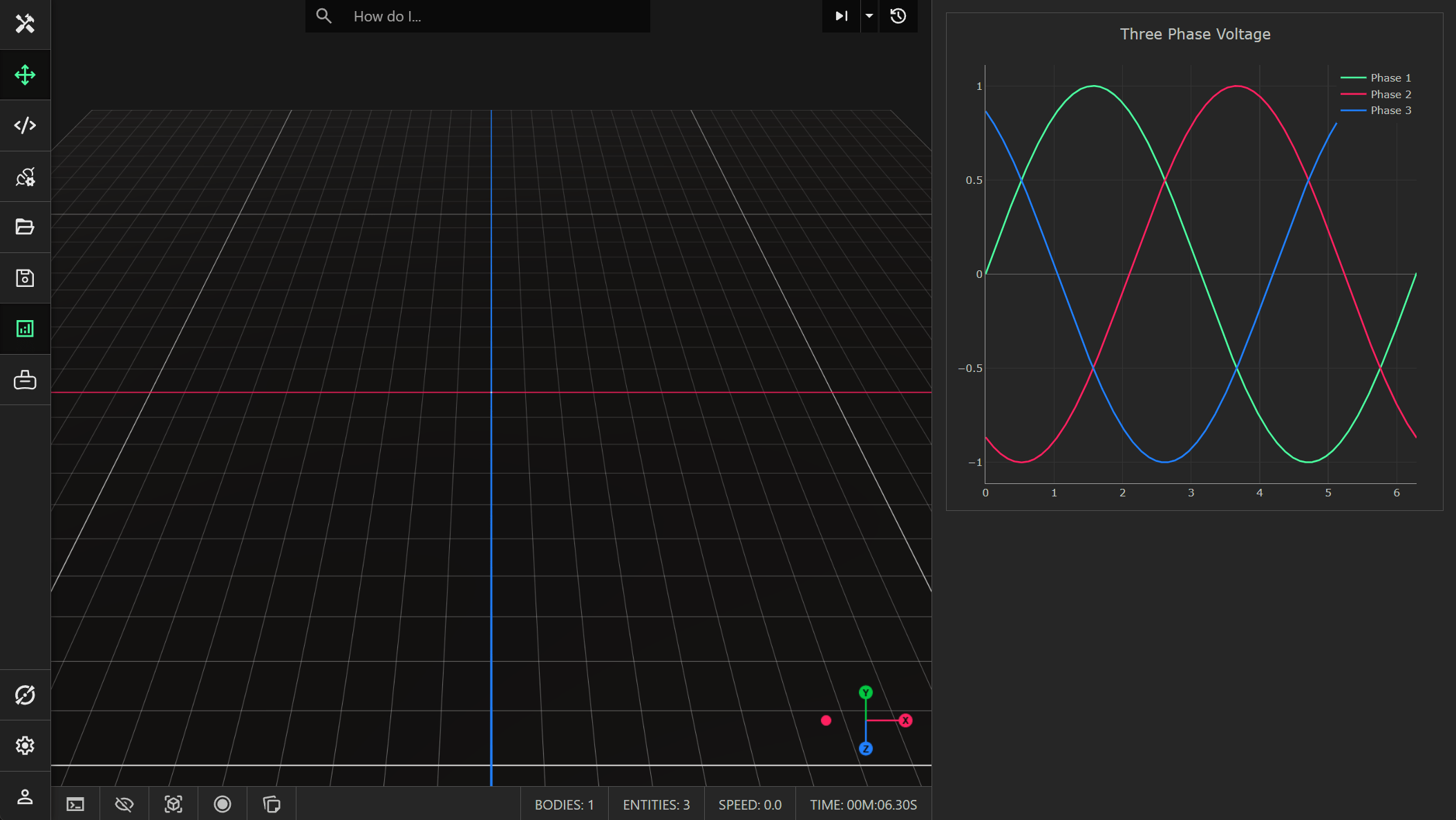The height and width of the screenshot is (820, 1456).
Task: Expand dropdown arrow beside step button
Action: click(869, 16)
